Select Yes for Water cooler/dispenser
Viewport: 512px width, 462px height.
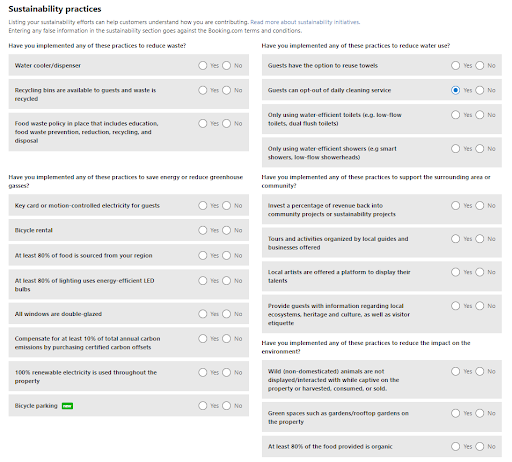[x=203, y=65]
